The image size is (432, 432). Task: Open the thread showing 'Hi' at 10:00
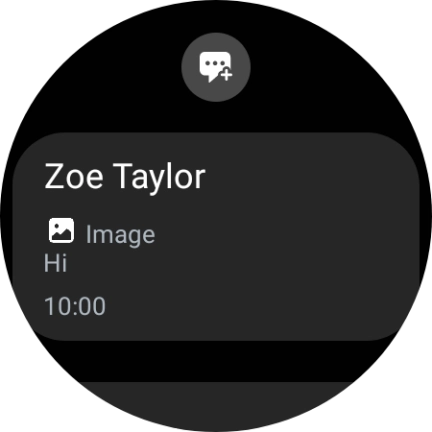[x=216, y=236]
